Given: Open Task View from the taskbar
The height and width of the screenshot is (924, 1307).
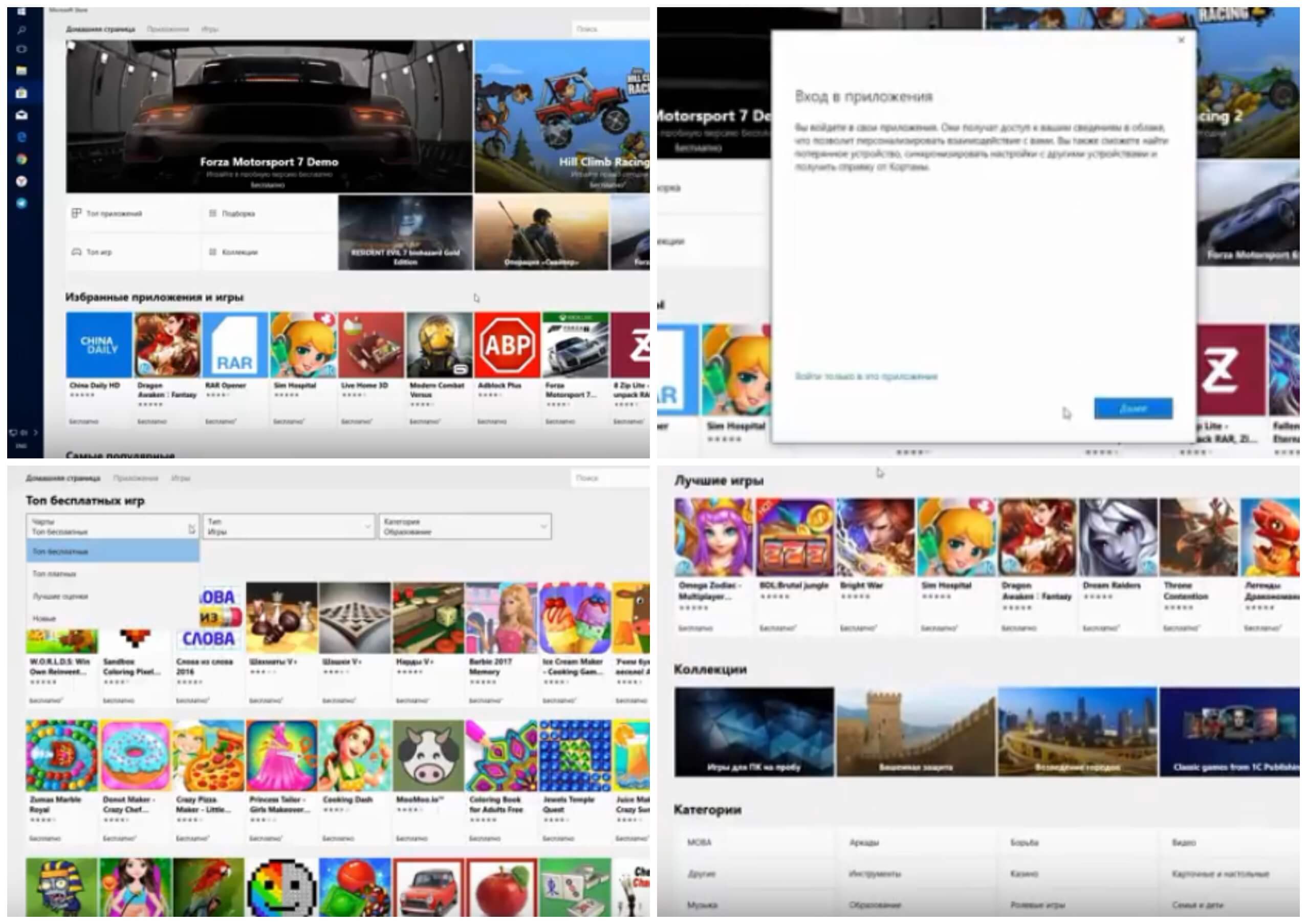Looking at the screenshot, I should 21,49.
